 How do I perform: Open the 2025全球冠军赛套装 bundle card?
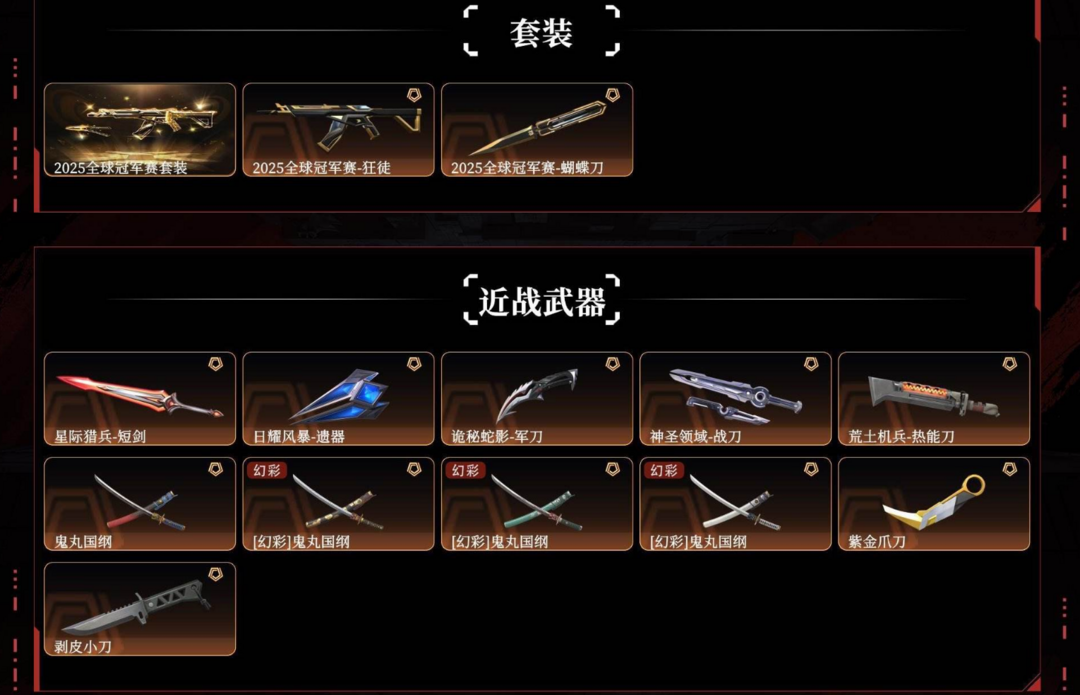pyautogui.click(x=140, y=129)
